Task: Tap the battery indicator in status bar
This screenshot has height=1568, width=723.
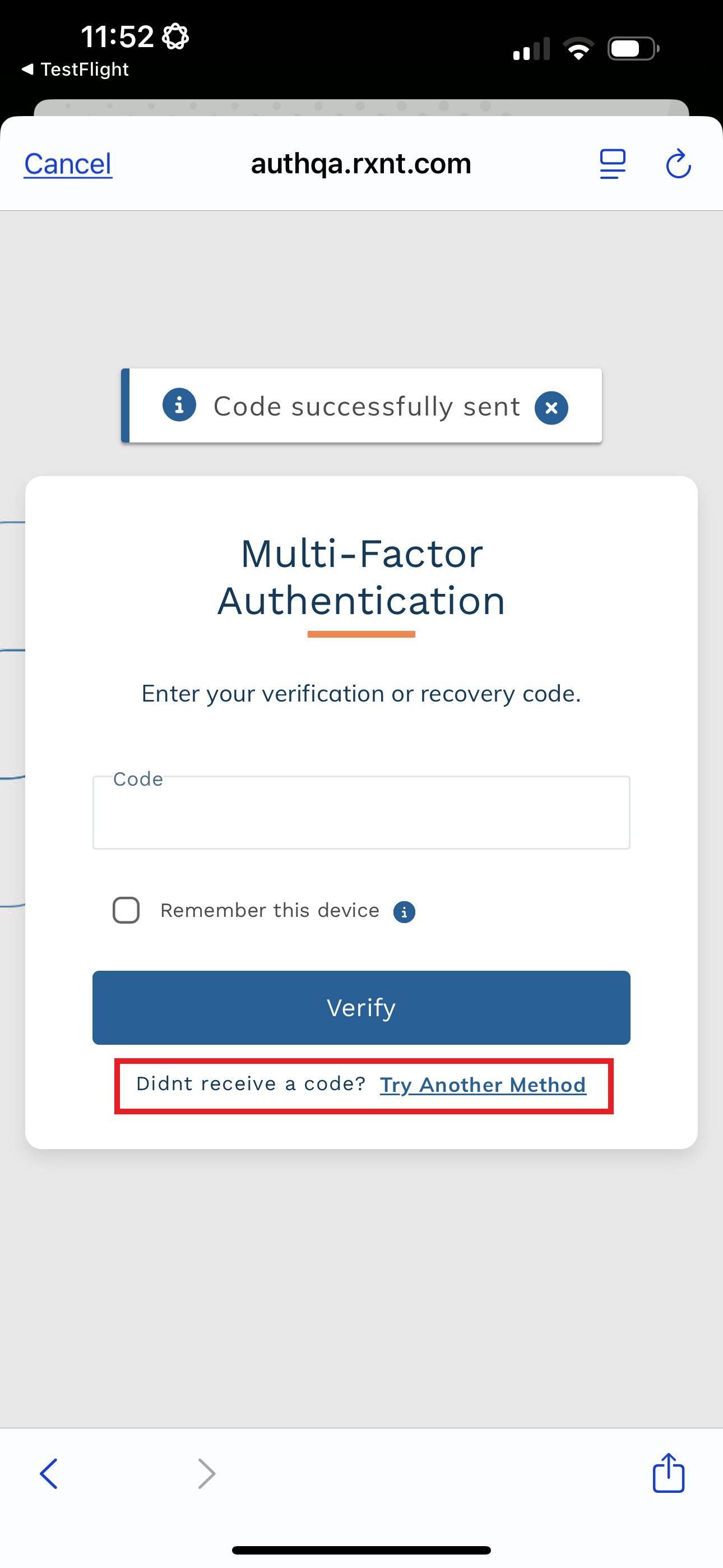Action: pyautogui.click(x=633, y=49)
